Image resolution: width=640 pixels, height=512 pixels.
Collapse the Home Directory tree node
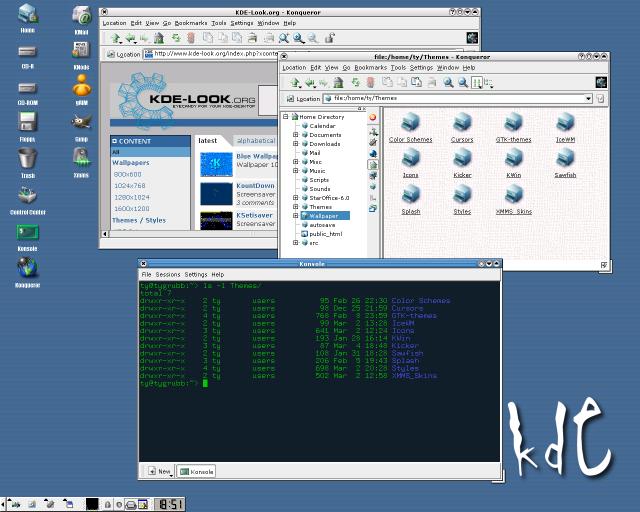(x=286, y=117)
